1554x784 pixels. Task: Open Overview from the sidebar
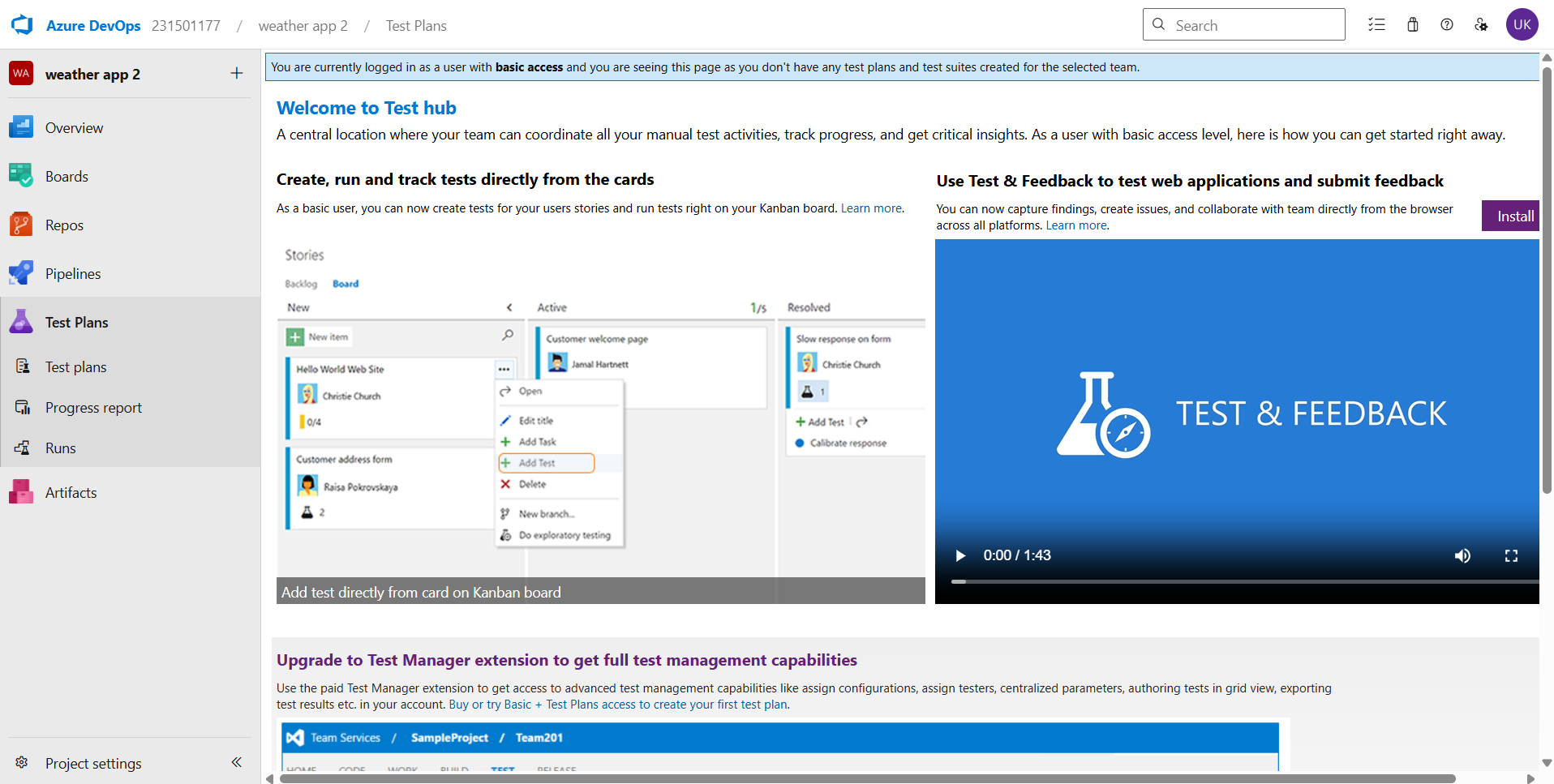pyautogui.click(x=131, y=127)
